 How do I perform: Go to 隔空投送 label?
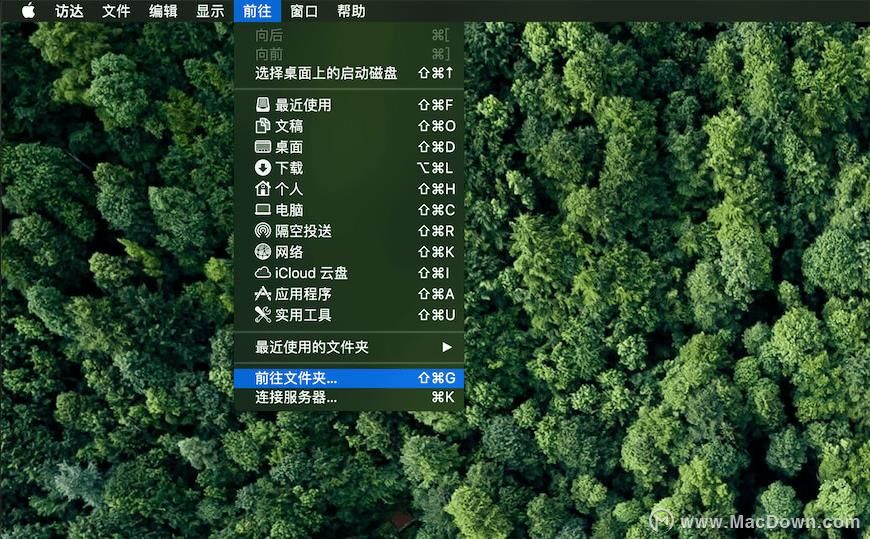pos(303,231)
